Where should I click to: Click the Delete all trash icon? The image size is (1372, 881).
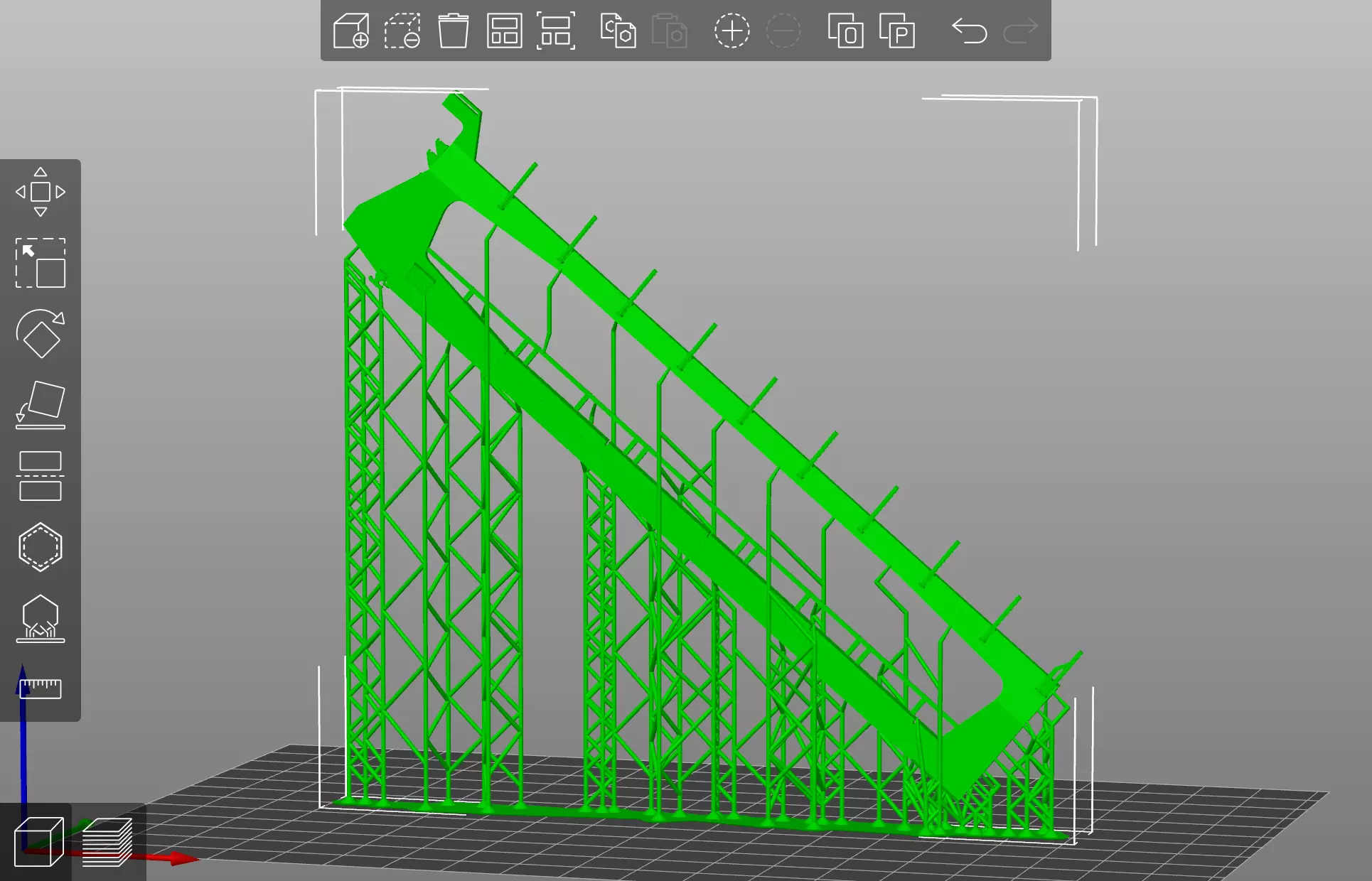(x=453, y=31)
